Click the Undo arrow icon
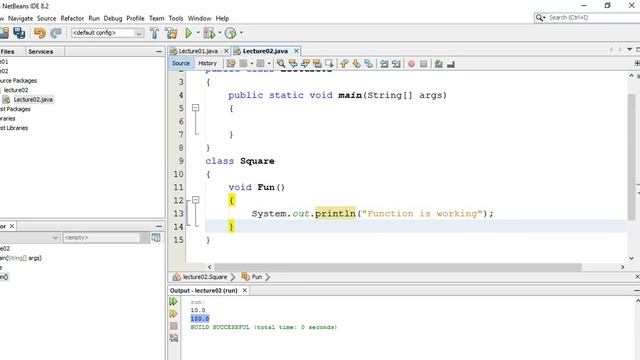 [x=40, y=33]
